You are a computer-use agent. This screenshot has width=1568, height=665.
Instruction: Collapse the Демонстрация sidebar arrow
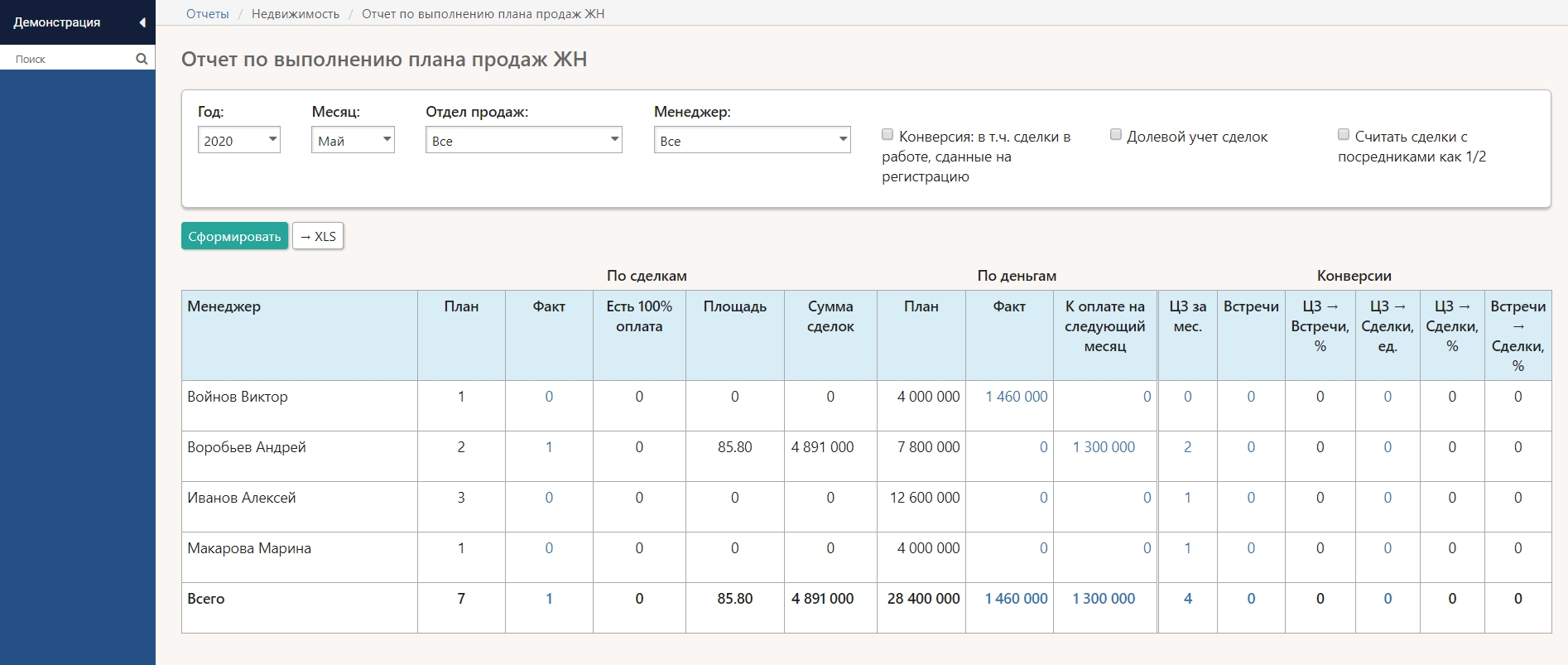point(142,22)
